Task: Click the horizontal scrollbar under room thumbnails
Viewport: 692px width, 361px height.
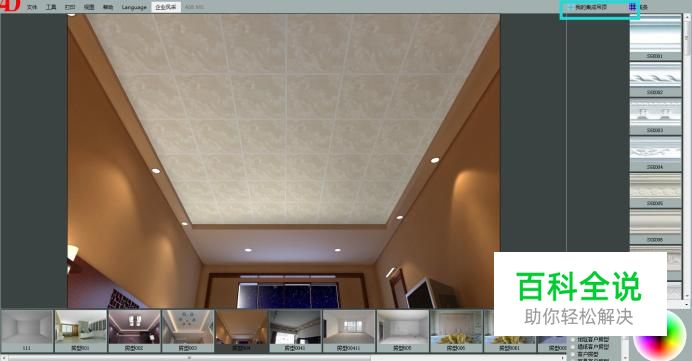Action: 282,358
